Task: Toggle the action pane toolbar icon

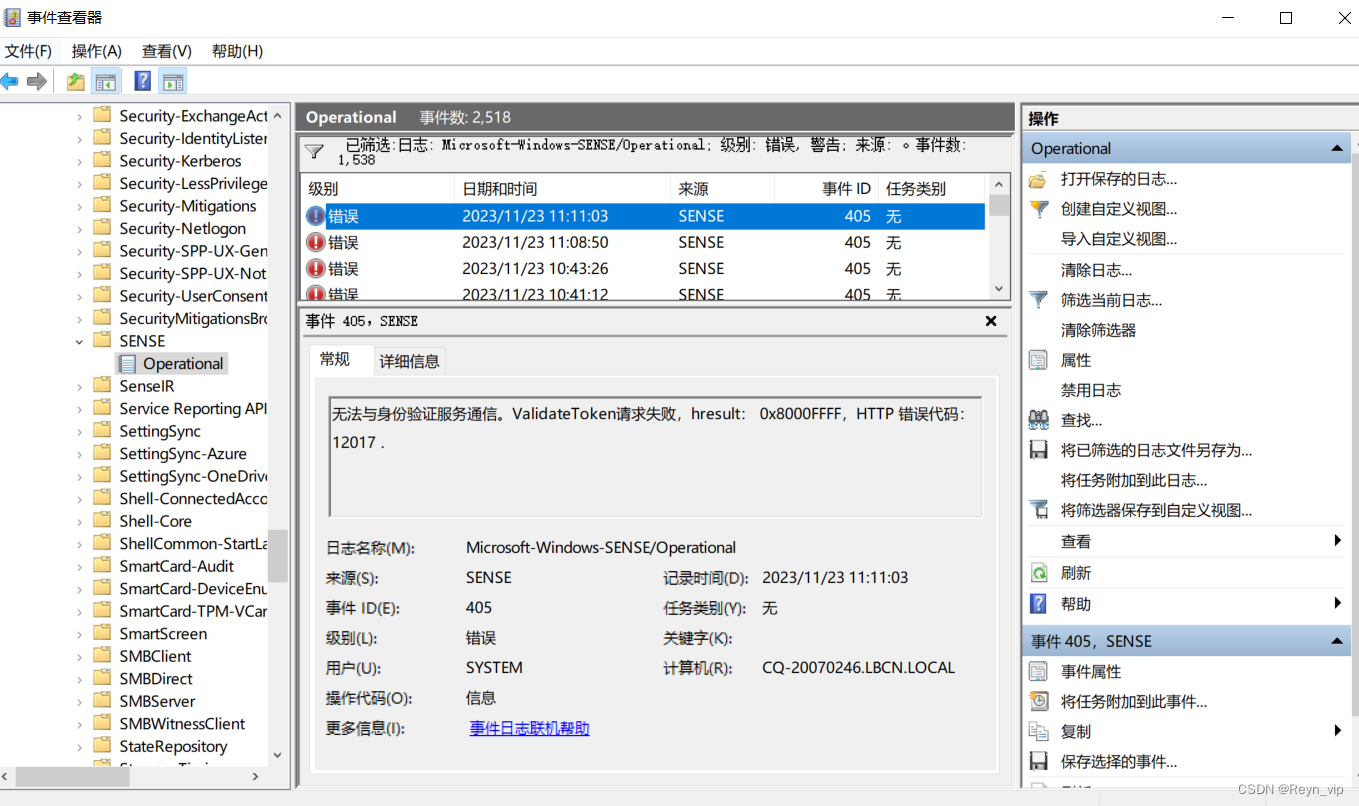Action: 173,82
